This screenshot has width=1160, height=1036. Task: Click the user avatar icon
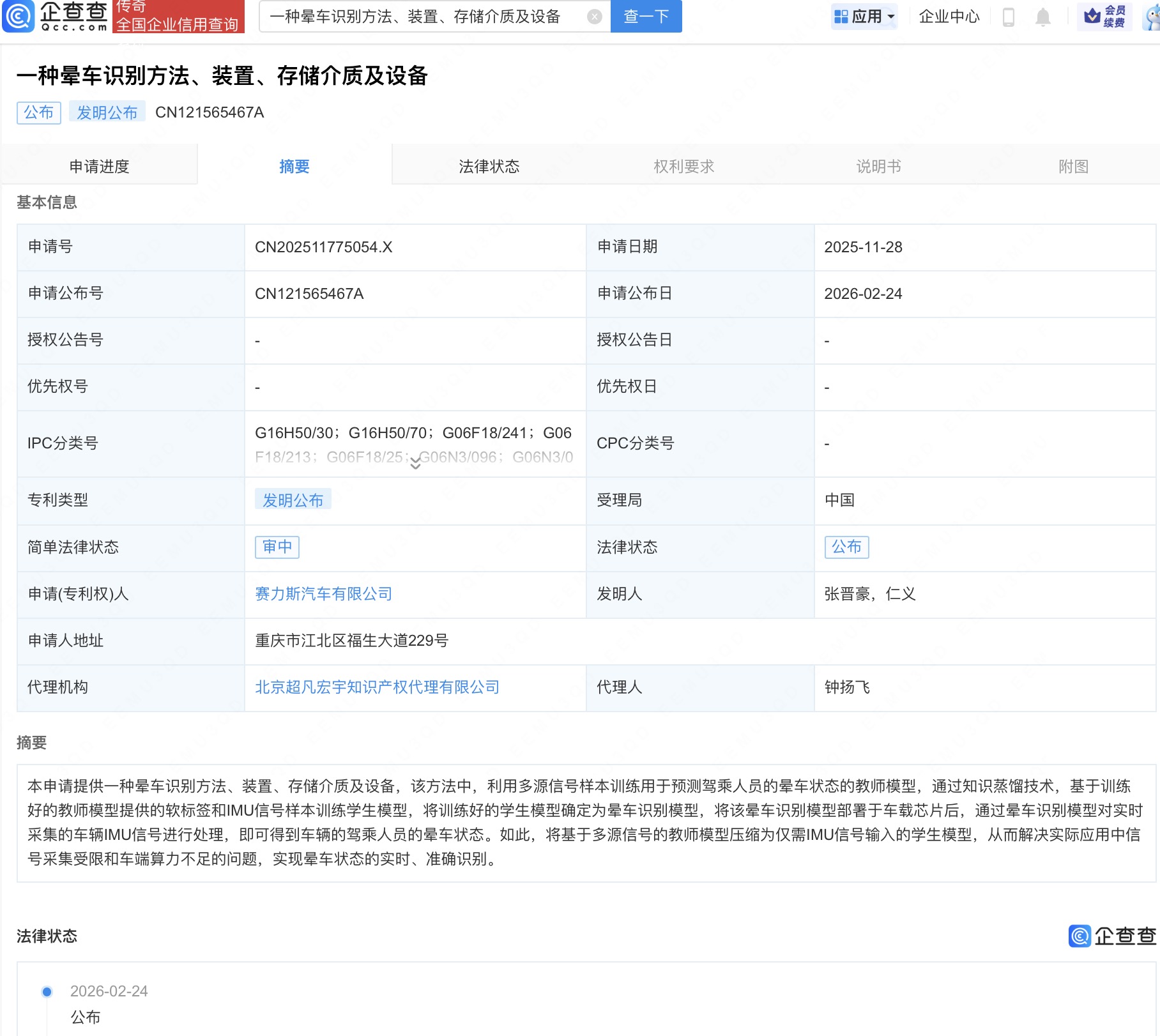point(1152,18)
